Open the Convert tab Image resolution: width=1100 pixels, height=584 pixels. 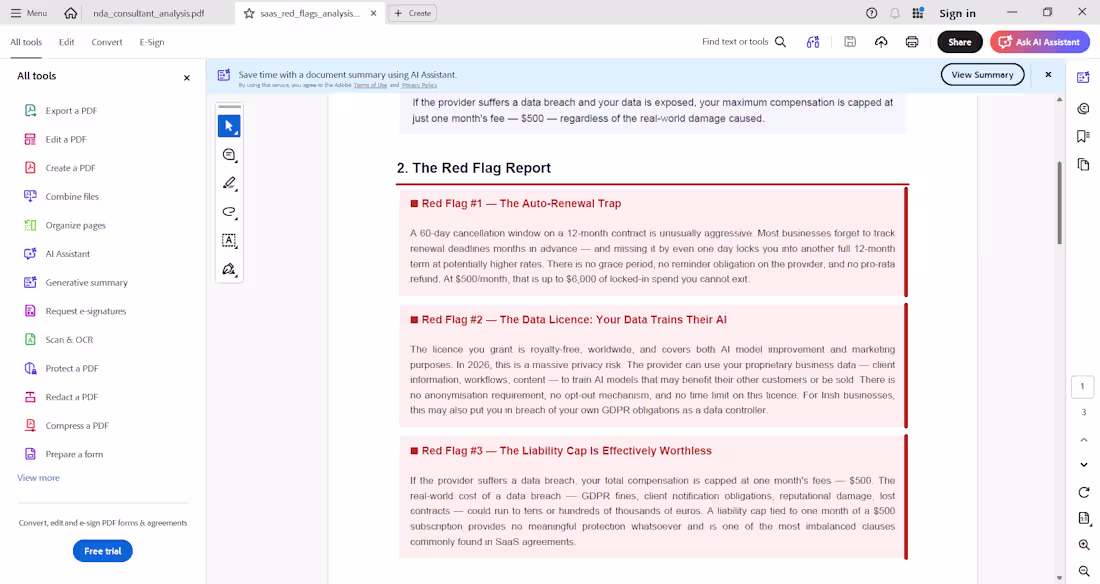coord(107,42)
